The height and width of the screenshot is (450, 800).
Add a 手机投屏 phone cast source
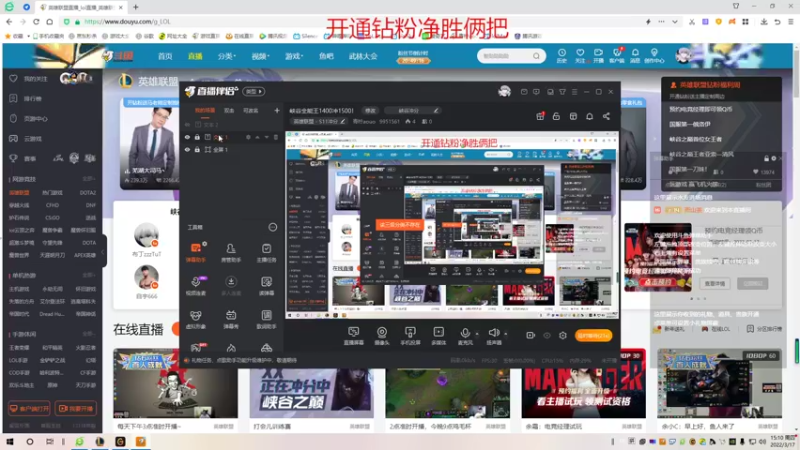tap(410, 336)
